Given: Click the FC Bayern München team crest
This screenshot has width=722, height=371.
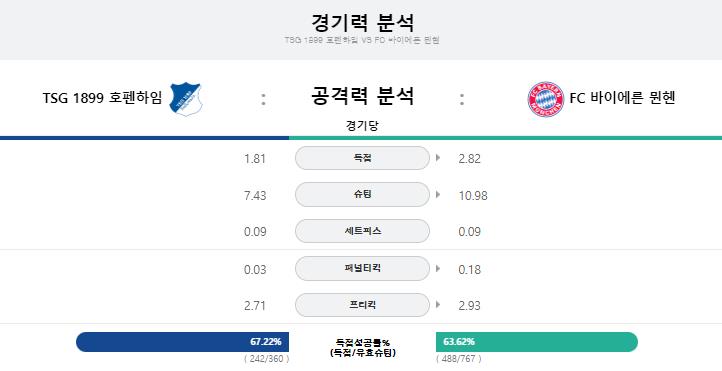Looking at the screenshot, I should click(546, 99).
